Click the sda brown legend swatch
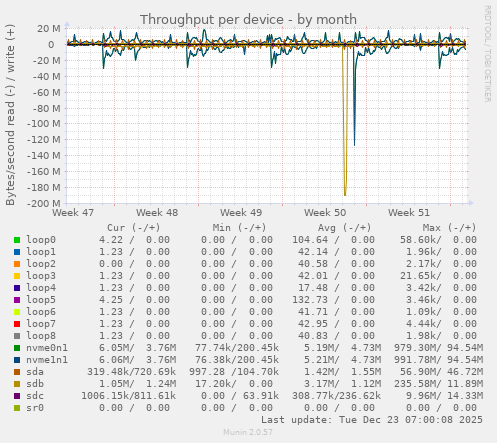 pyautogui.click(x=17, y=372)
